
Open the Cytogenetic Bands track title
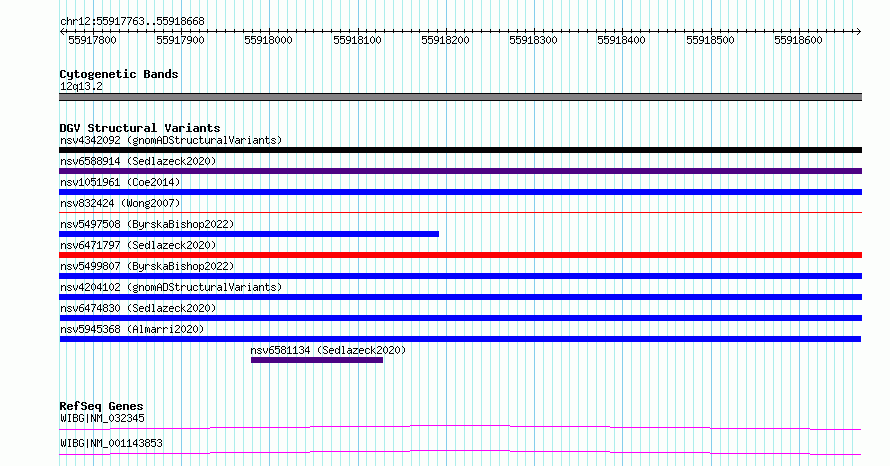[x=119, y=74]
